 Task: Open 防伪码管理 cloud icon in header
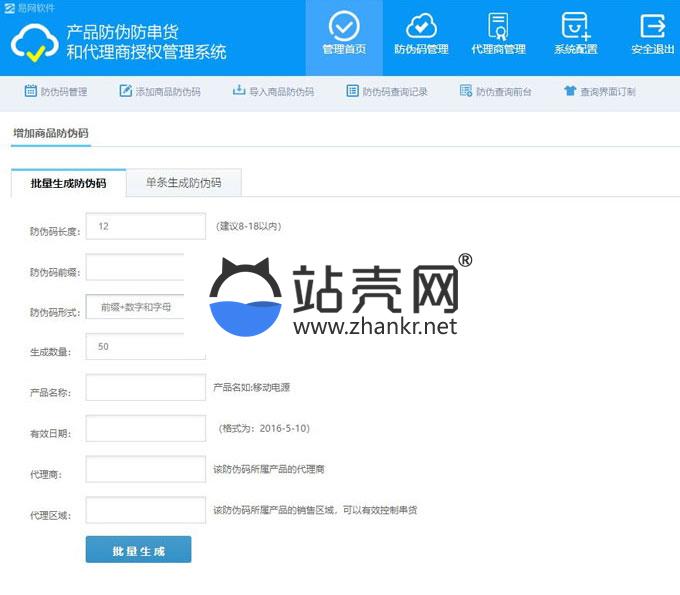point(421,26)
